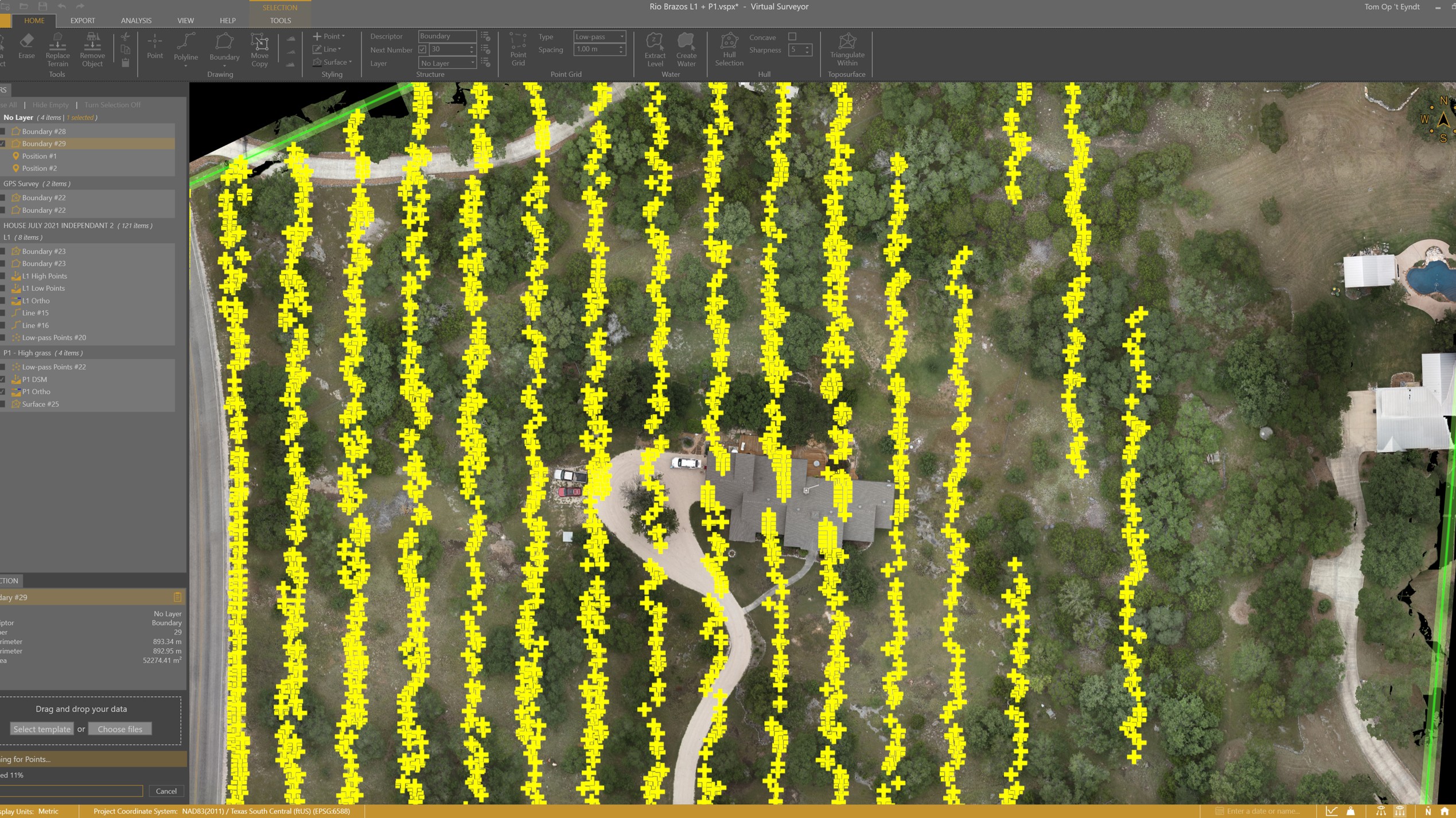Open the ANALYSIS ribbon tab
This screenshot has height=818, width=1456.
pyautogui.click(x=136, y=21)
